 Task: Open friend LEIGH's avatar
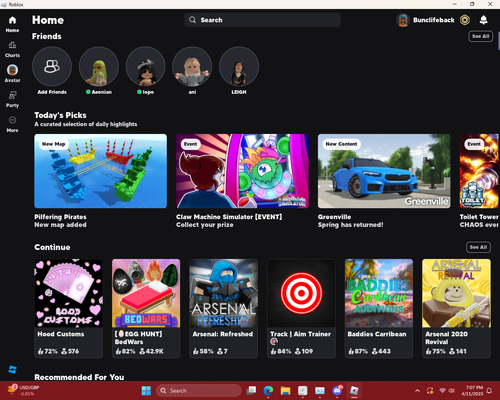pos(239,66)
